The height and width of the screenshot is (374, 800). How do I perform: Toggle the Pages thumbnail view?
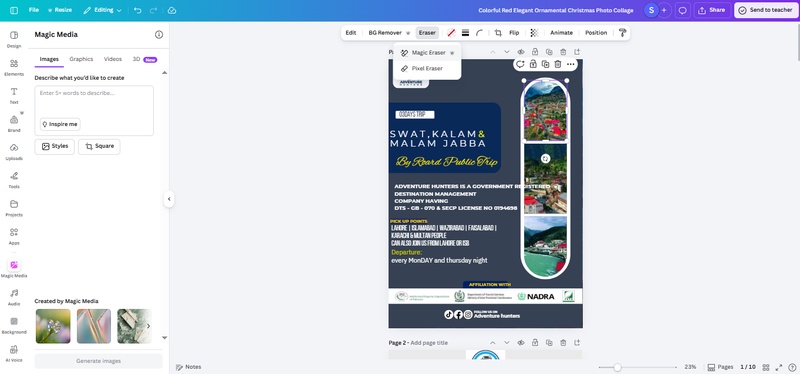[720, 367]
